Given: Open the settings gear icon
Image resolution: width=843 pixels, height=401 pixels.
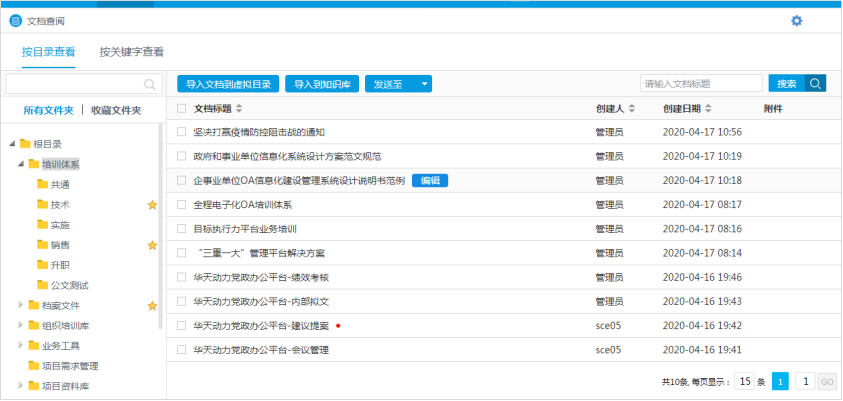Looking at the screenshot, I should (796, 20).
